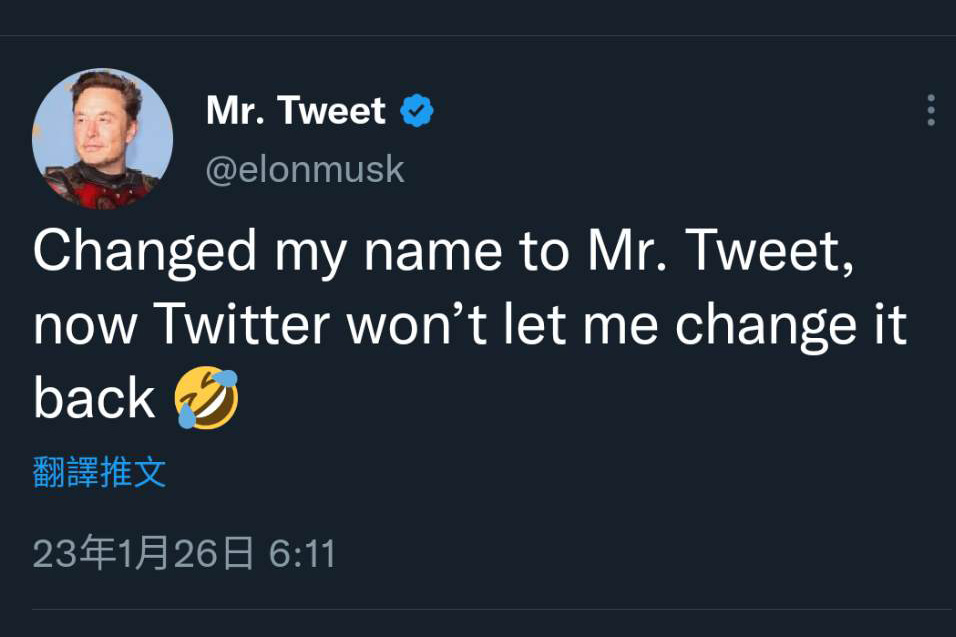Click the word 'back' in the tweet
956x637 pixels.
tap(94, 399)
